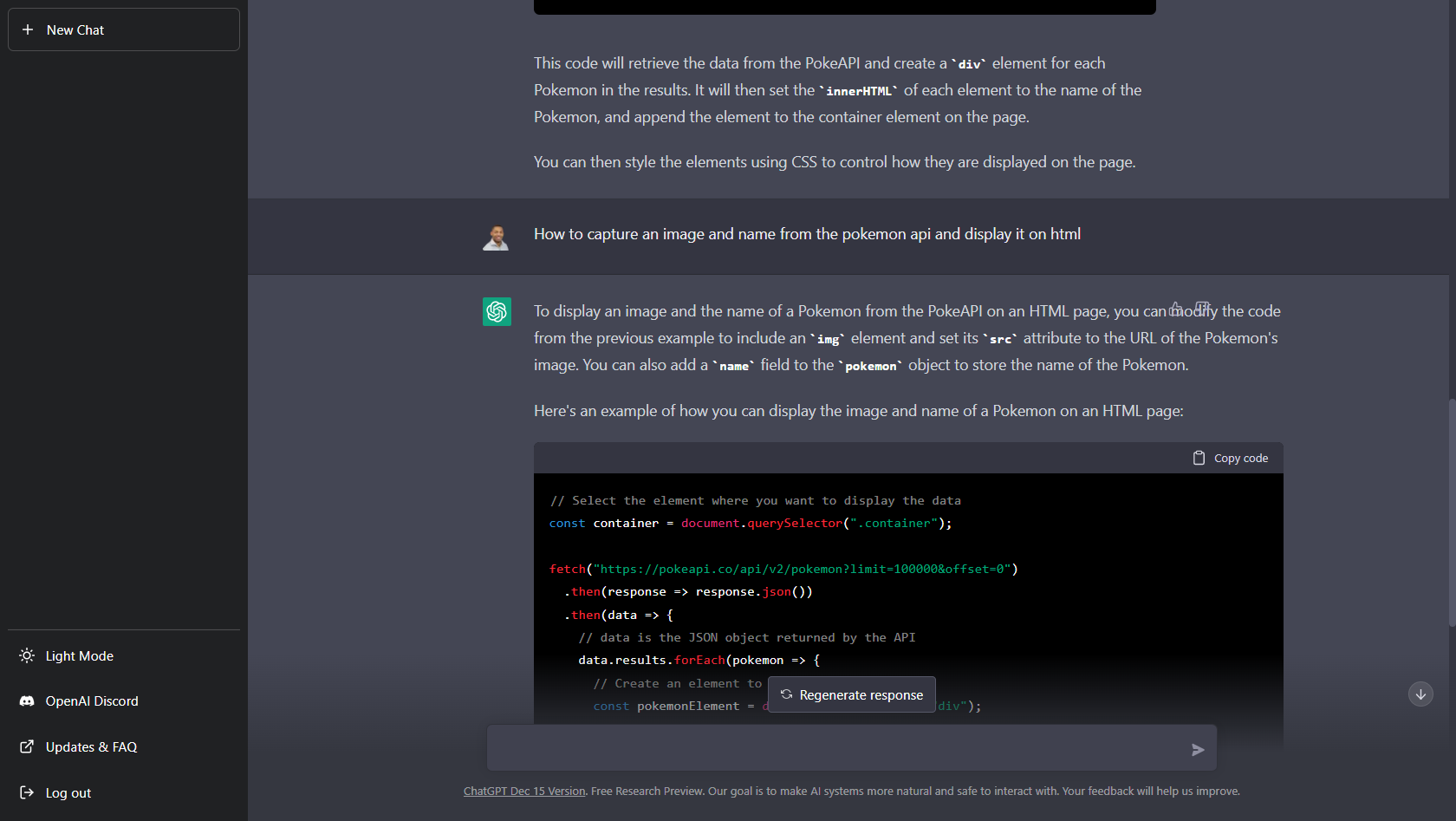The width and height of the screenshot is (1456, 821).
Task: Click the refresh icon in Regenerate response
Action: pyautogui.click(x=786, y=694)
